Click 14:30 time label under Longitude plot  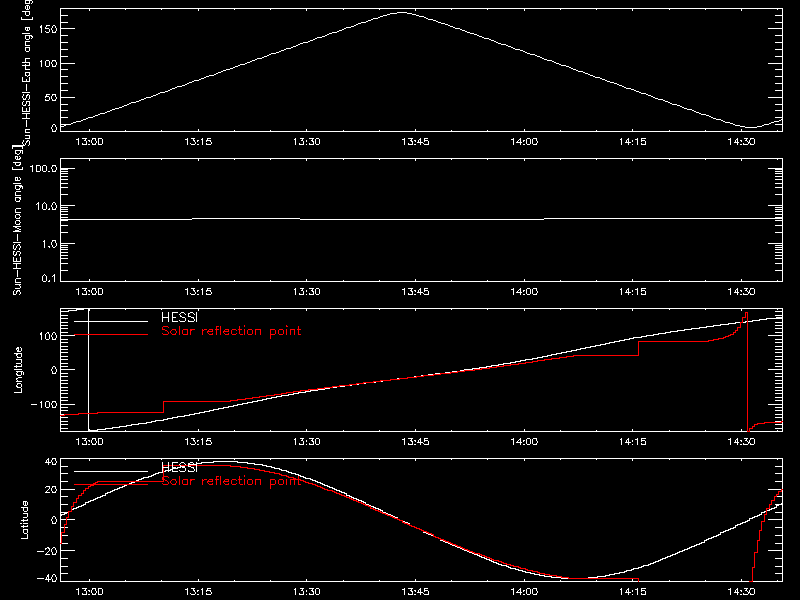741,442
